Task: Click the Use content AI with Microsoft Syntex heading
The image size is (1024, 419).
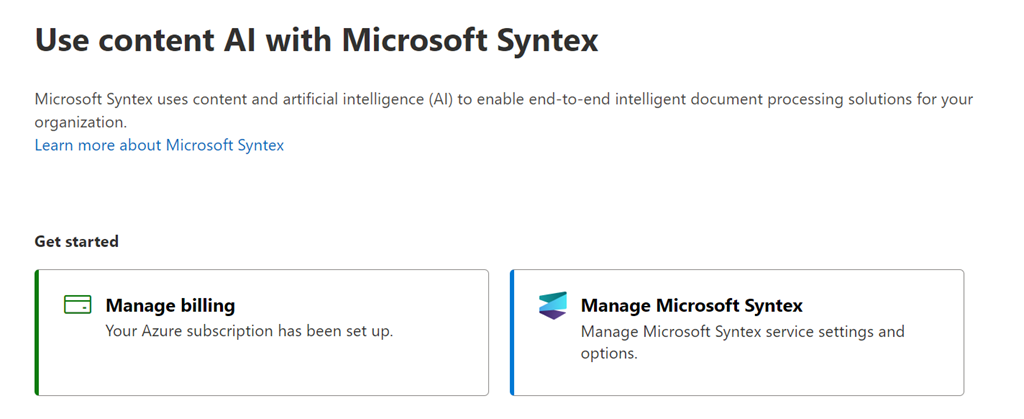Action: point(316,40)
